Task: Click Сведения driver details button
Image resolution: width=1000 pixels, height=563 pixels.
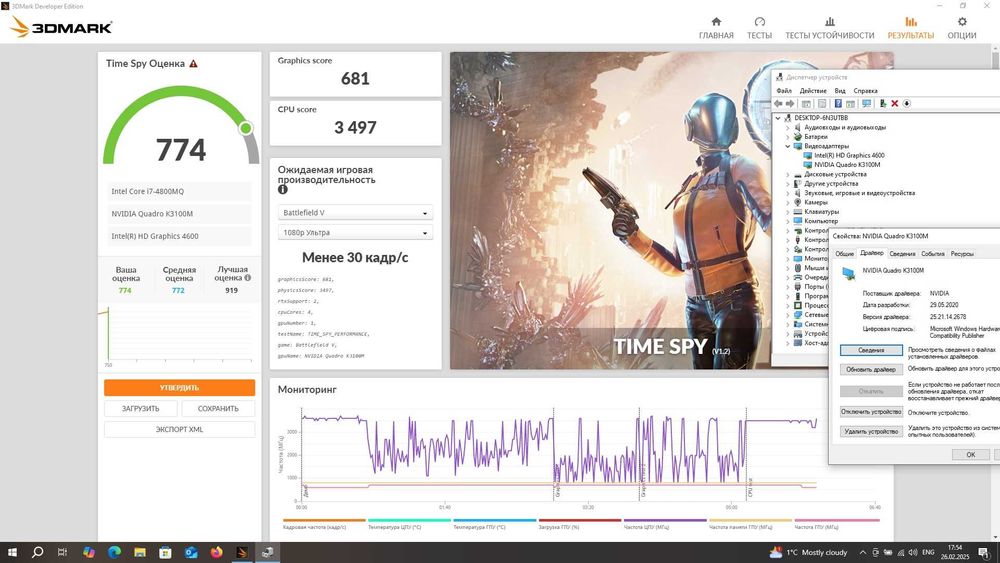Action: [x=871, y=350]
